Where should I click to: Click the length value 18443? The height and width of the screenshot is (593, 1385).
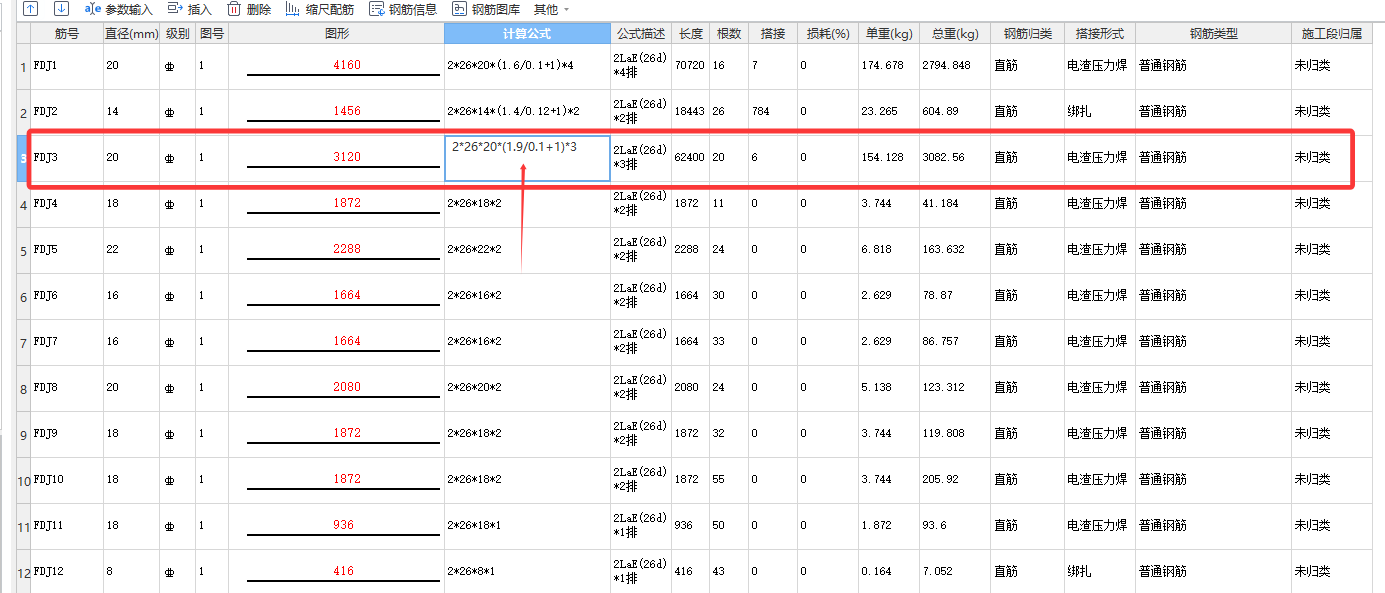point(689,112)
